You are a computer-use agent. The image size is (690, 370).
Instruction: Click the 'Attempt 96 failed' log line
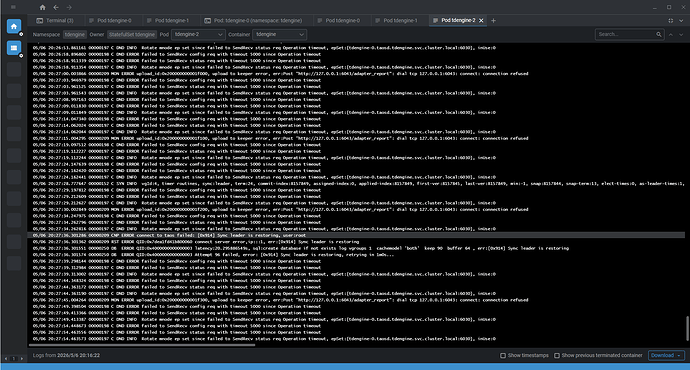coord(213,255)
